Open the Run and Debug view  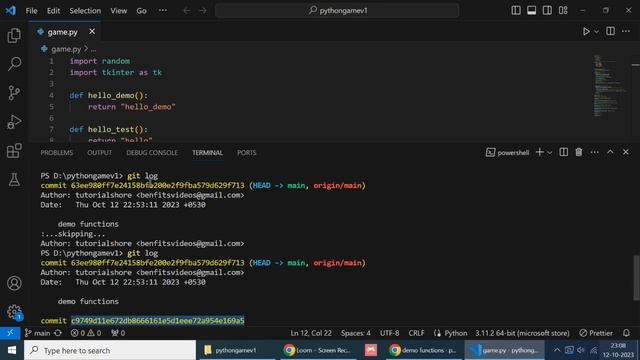pos(14,122)
